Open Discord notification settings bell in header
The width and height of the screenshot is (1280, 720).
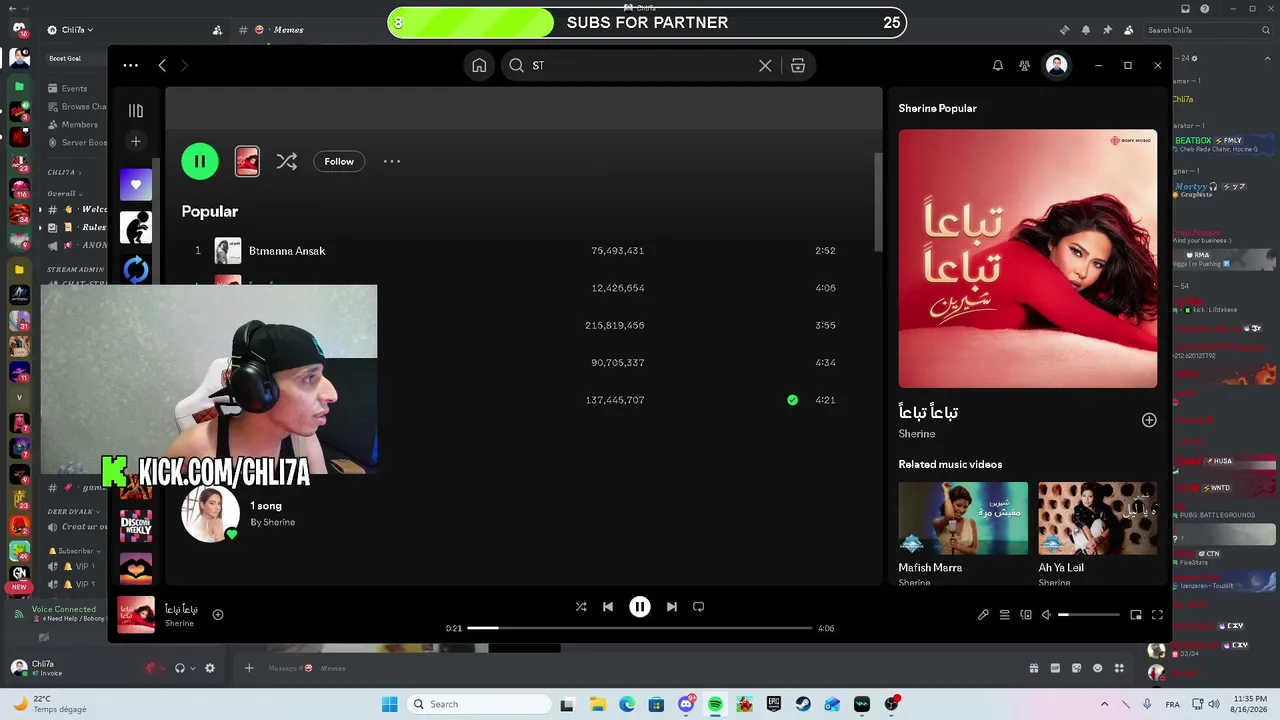pos(1086,30)
